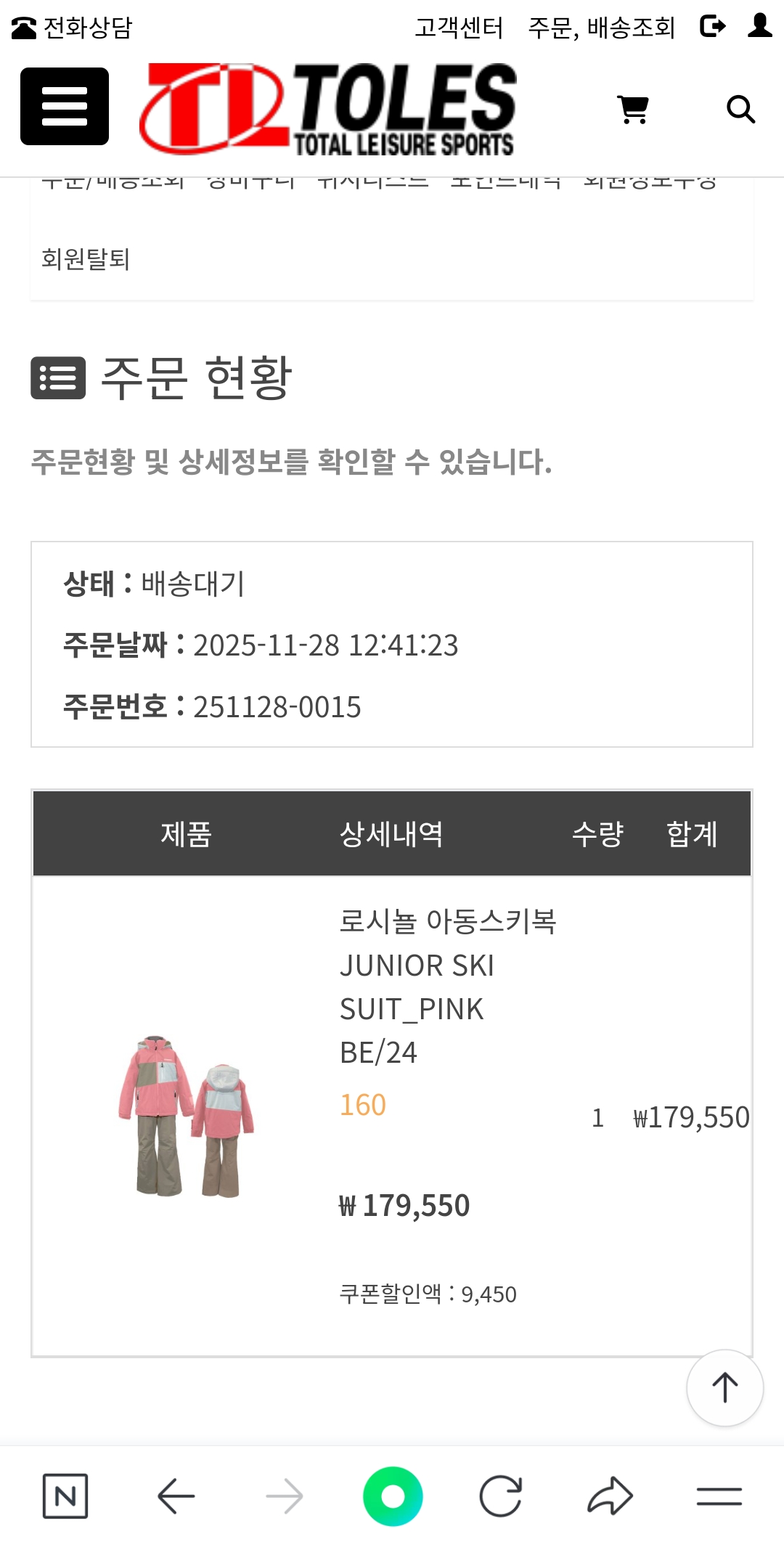Viewport: 784px width, 1547px height.
Task: Open the shopping cart
Action: [x=633, y=110]
